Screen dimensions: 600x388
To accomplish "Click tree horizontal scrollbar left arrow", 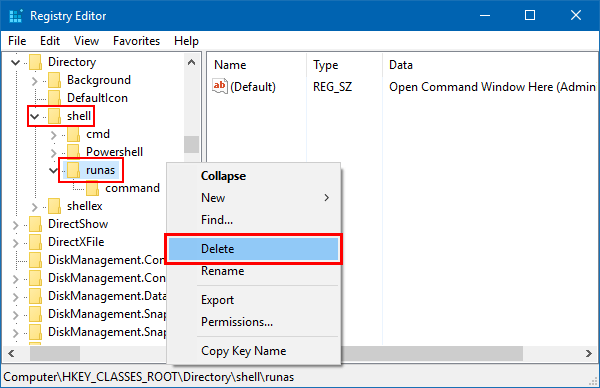I will click(x=11, y=354).
